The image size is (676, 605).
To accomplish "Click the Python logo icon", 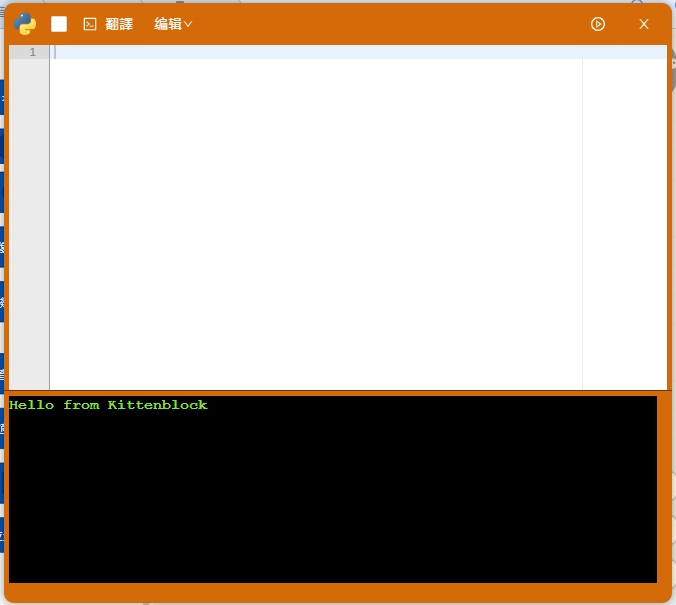I will tap(26, 24).
